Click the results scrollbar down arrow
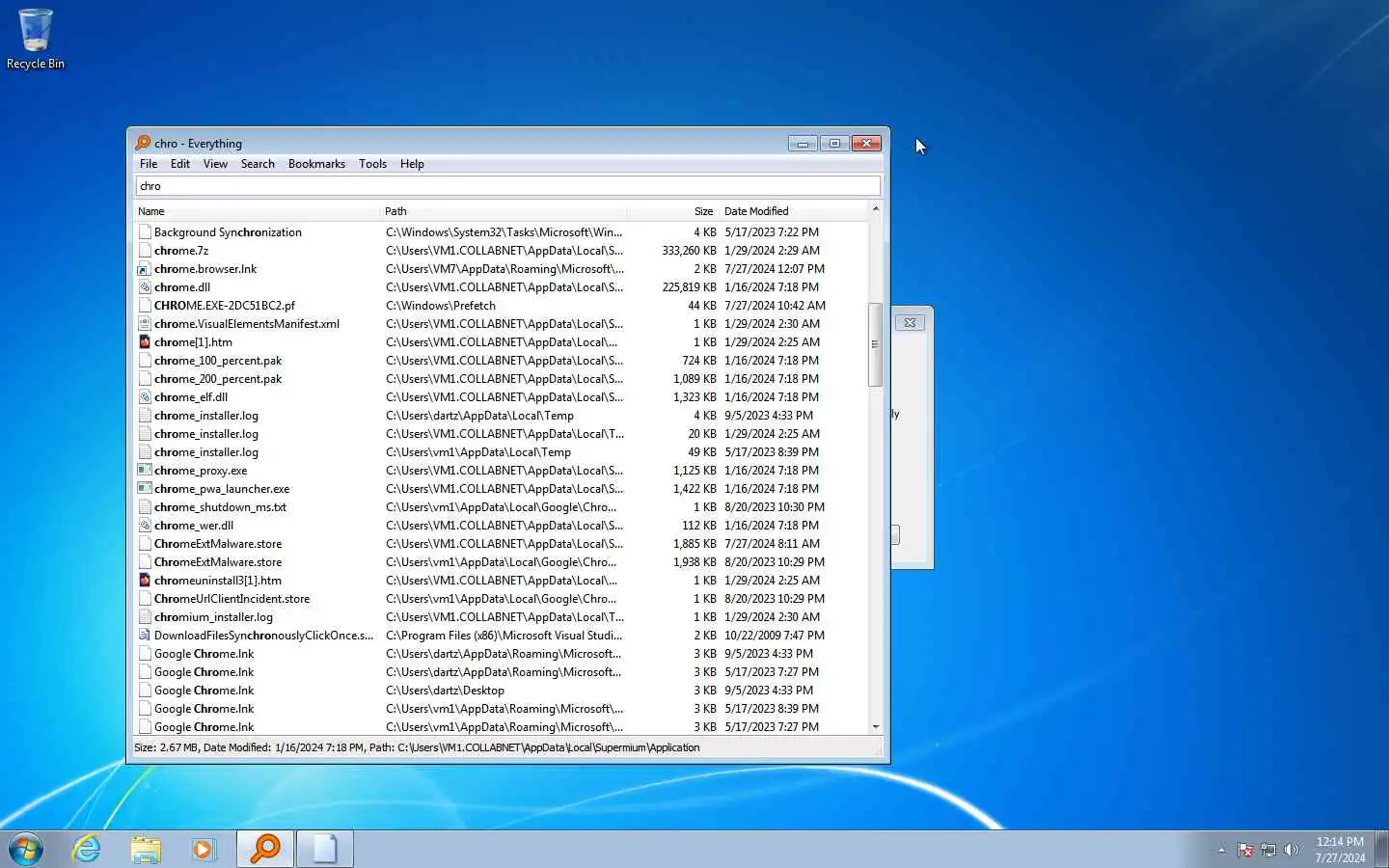The width and height of the screenshot is (1389, 868). (x=876, y=727)
